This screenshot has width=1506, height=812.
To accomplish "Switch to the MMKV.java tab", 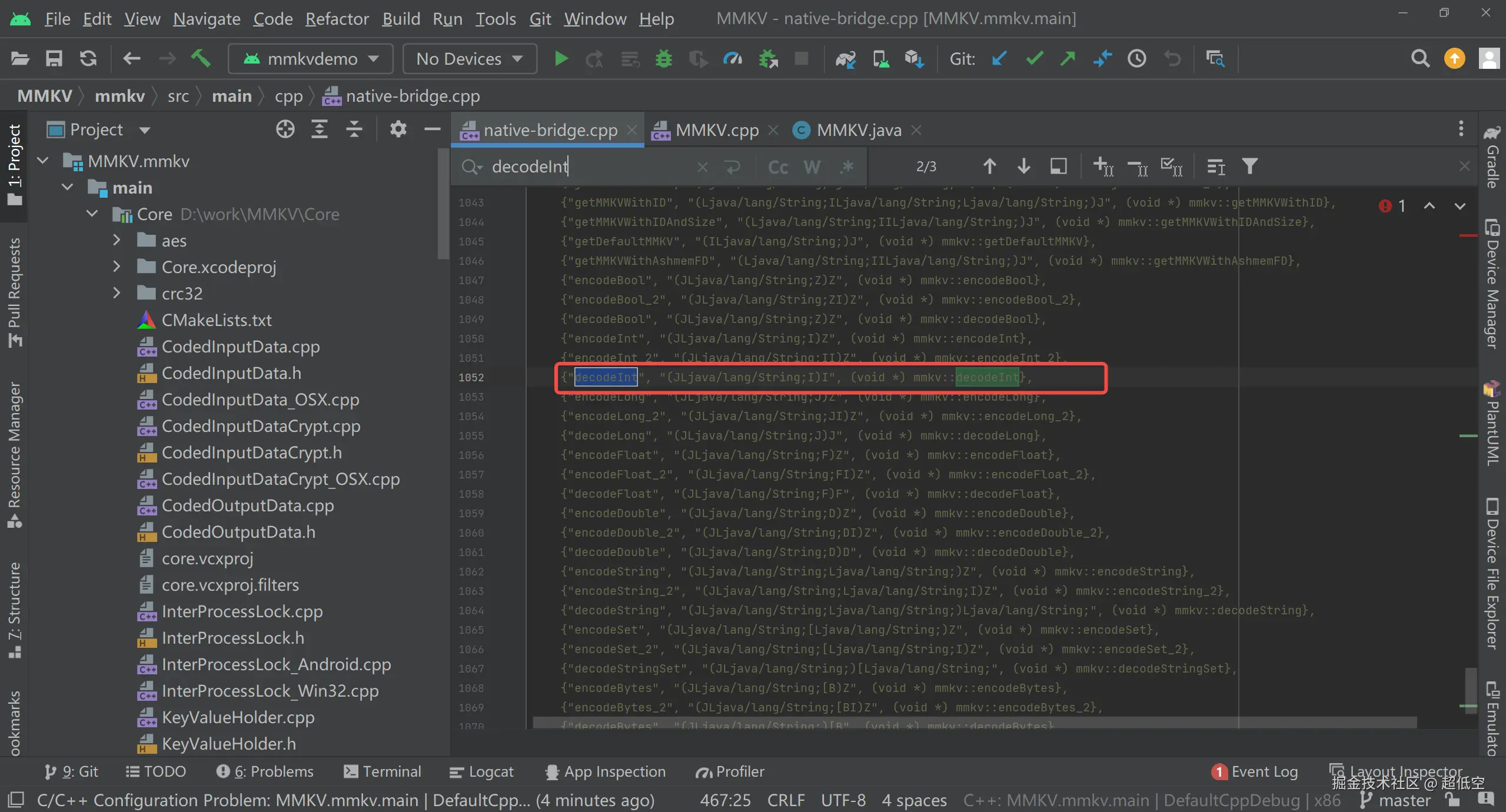I will click(x=858, y=130).
